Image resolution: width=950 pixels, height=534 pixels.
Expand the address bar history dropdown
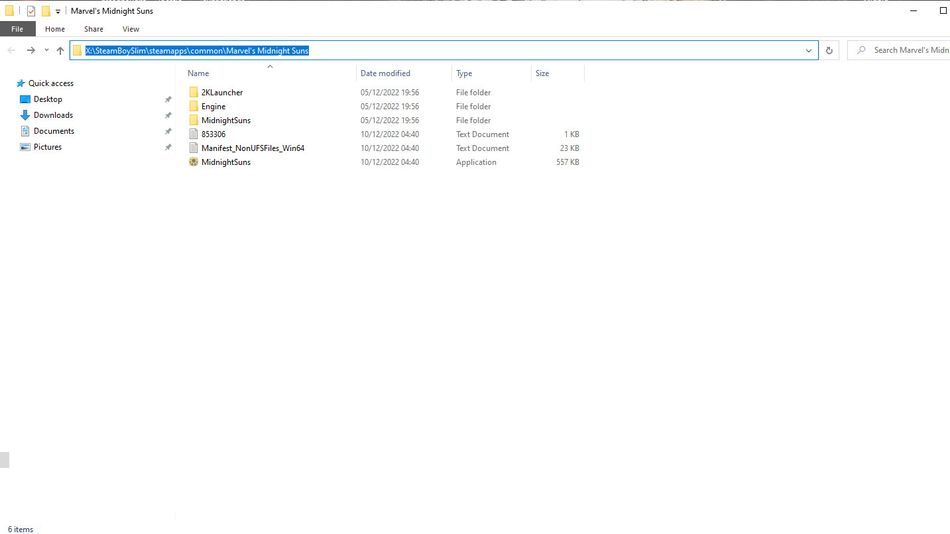(808, 50)
